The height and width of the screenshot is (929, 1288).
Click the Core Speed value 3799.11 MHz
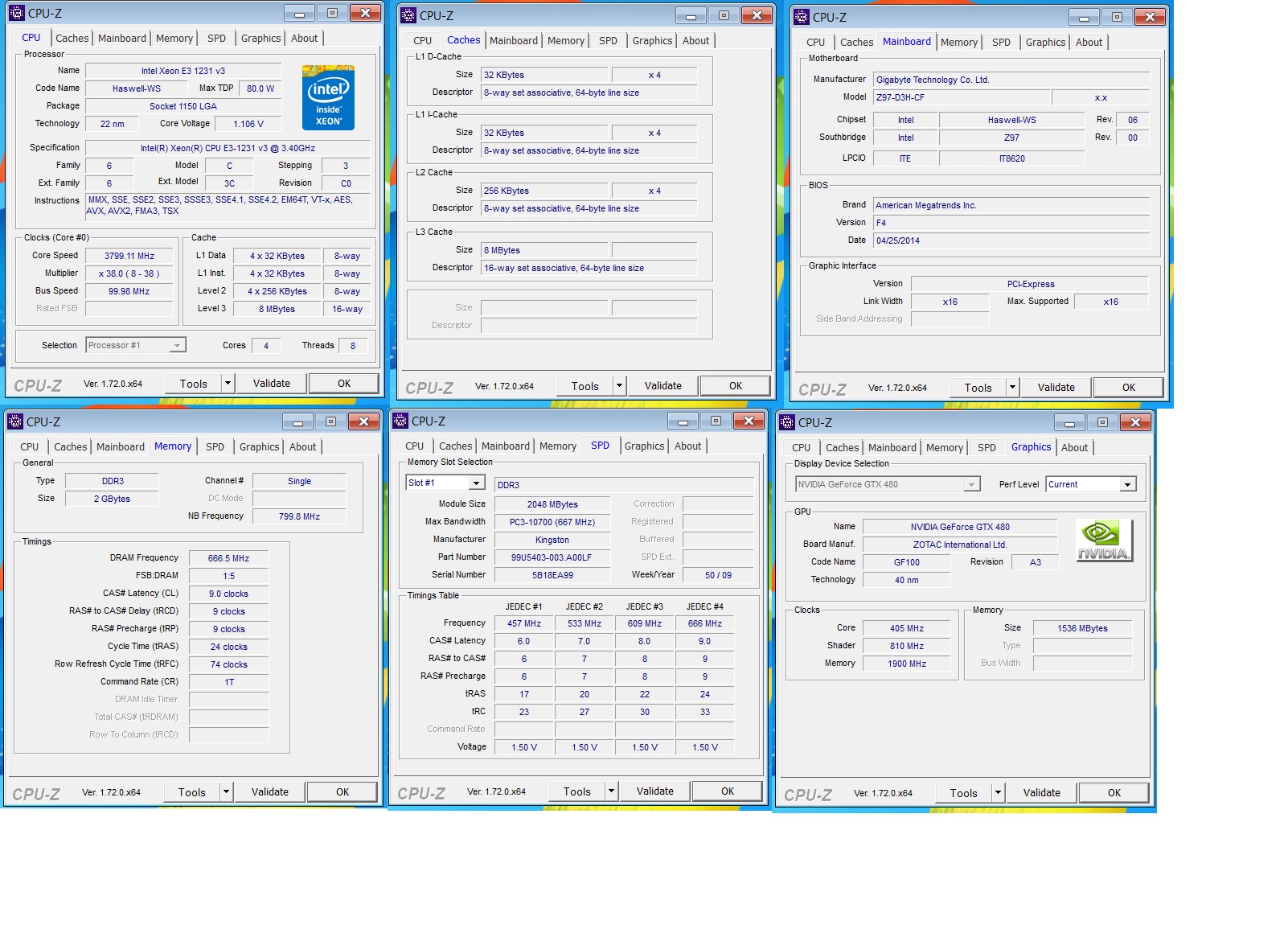pos(129,256)
